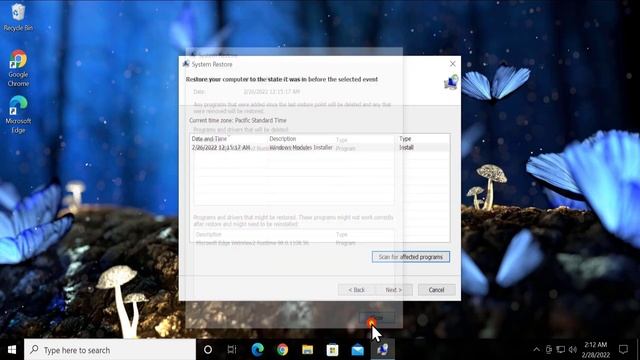This screenshot has width=640, height=360.
Task: Launch Microsoft Edge from the taskbar
Action: (257, 350)
